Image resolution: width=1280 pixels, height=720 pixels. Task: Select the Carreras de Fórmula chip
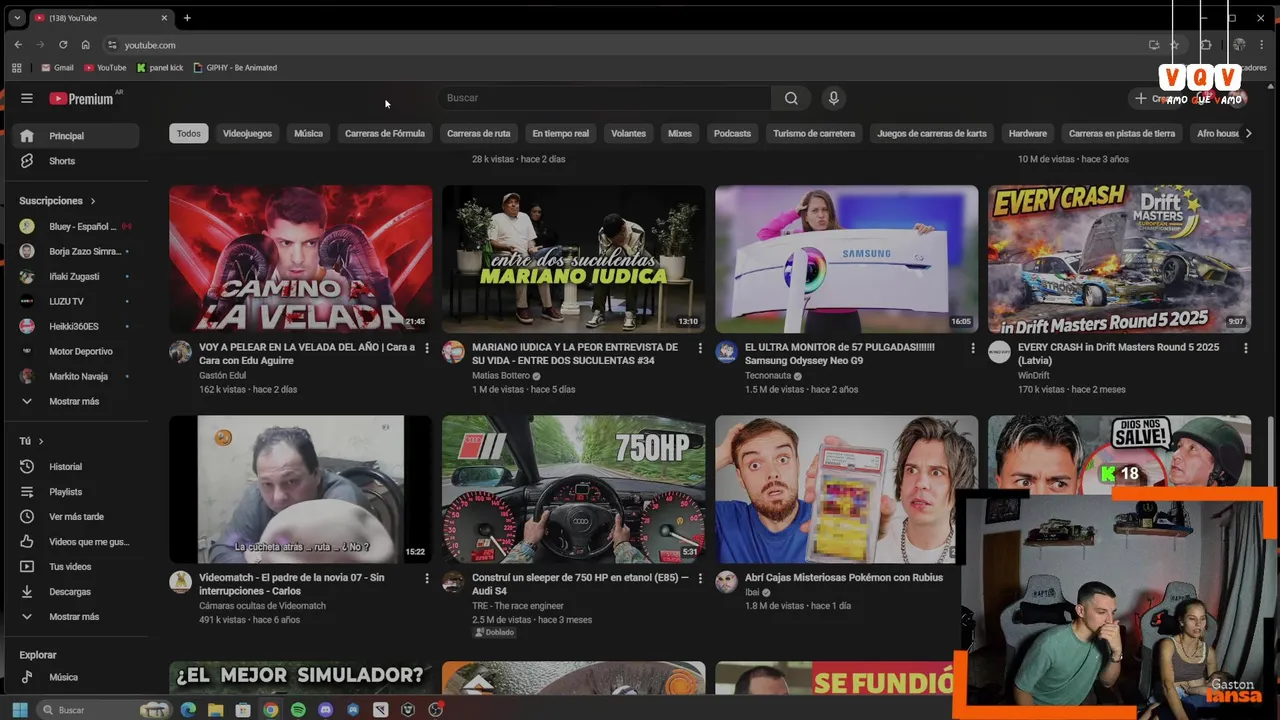tap(385, 133)
